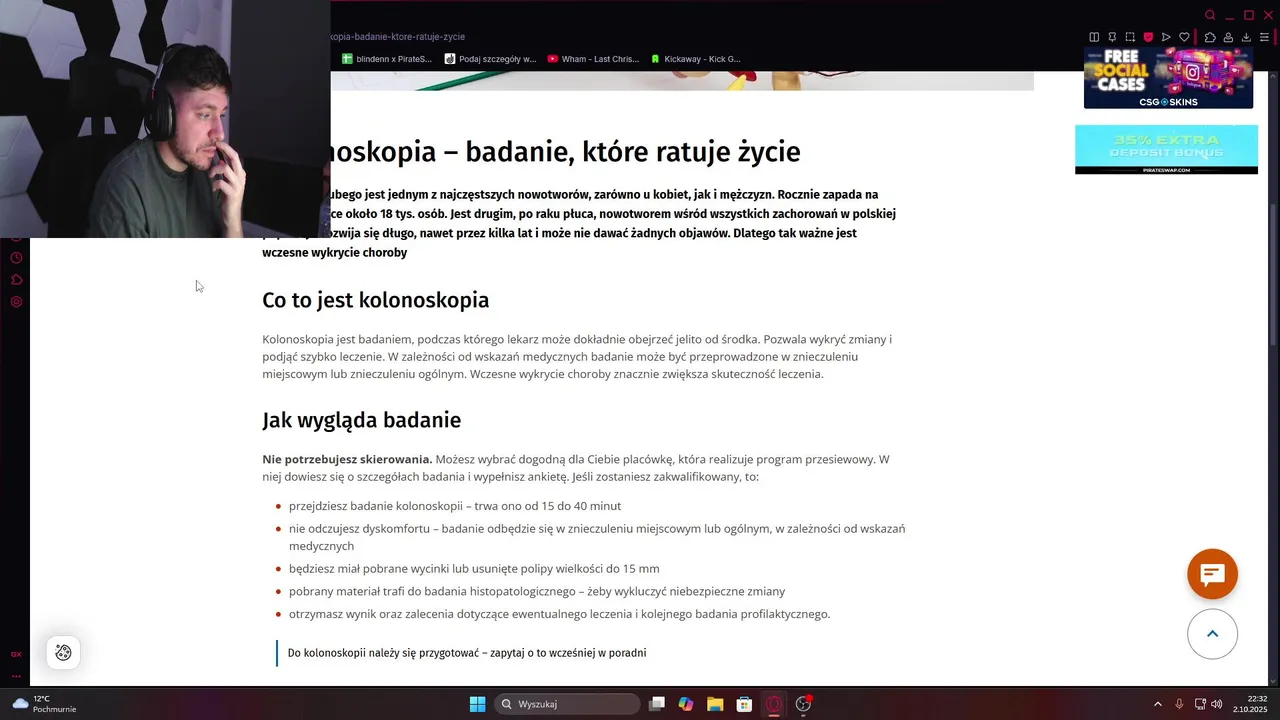Click note "Do kolonoskopii należy się przygotować"
The width and height of the screenshot is (1280, 720).
click(x=467, y=653)
